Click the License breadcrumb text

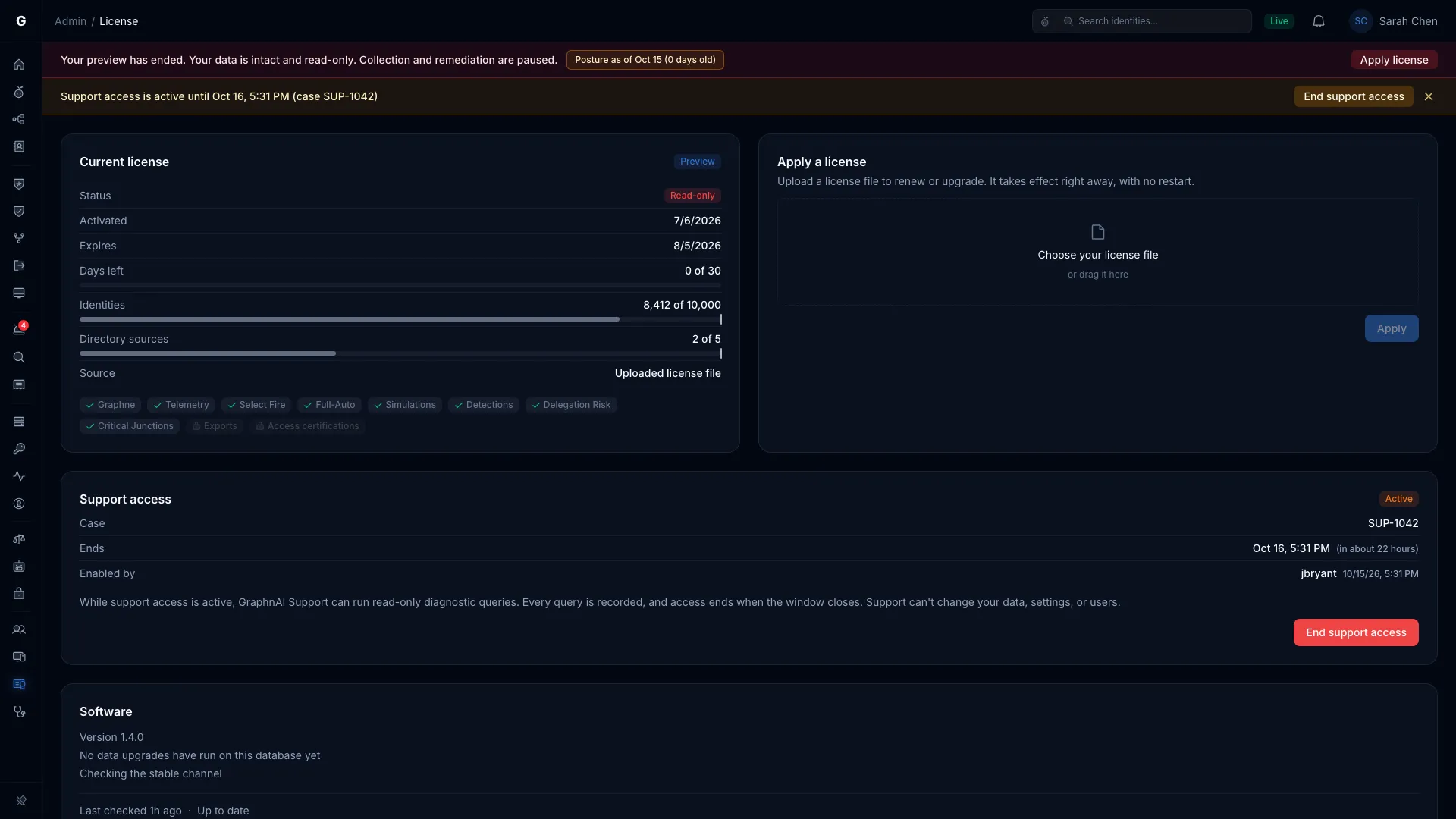point(119,21)
